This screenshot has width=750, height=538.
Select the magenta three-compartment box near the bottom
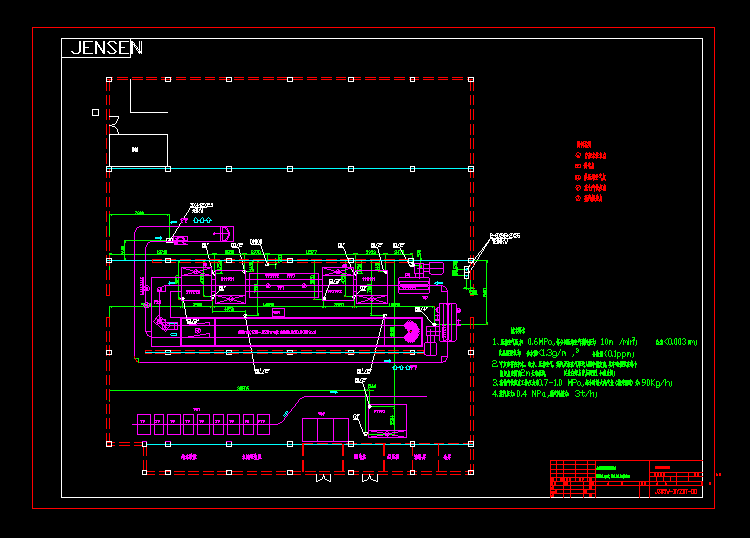[325, 430]
